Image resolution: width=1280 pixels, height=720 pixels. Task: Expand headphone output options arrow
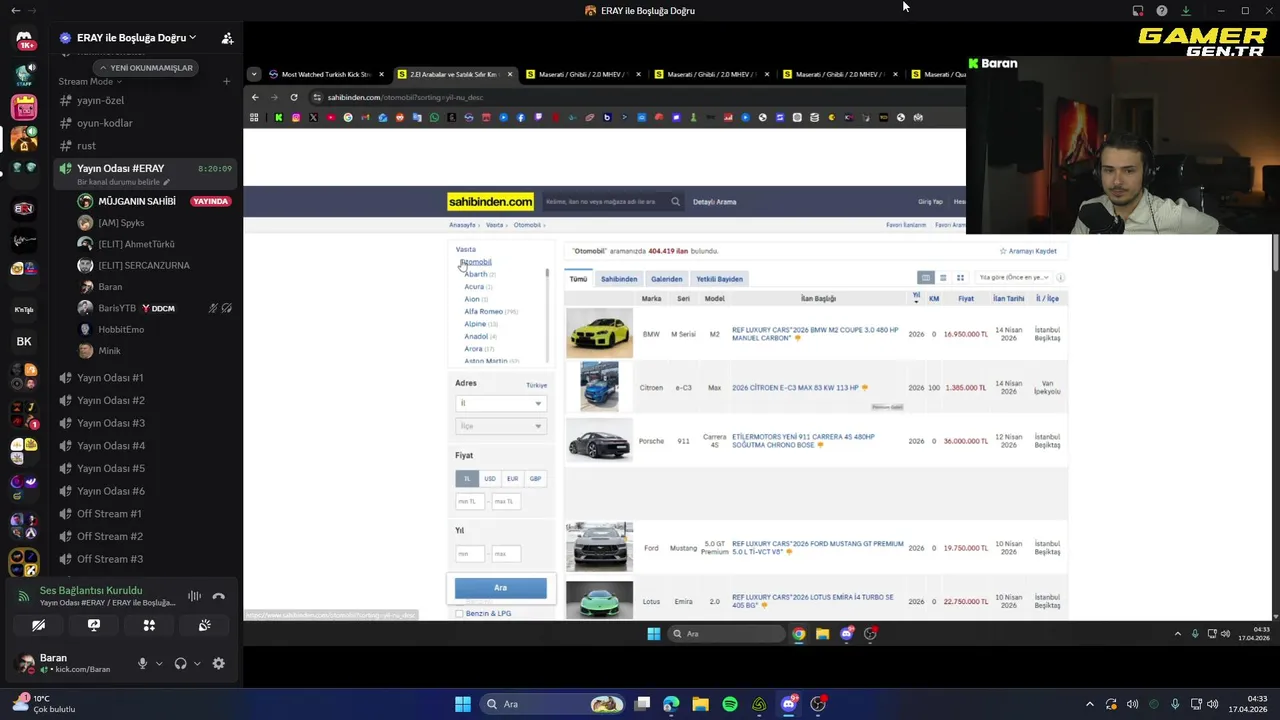coord(196,664)
